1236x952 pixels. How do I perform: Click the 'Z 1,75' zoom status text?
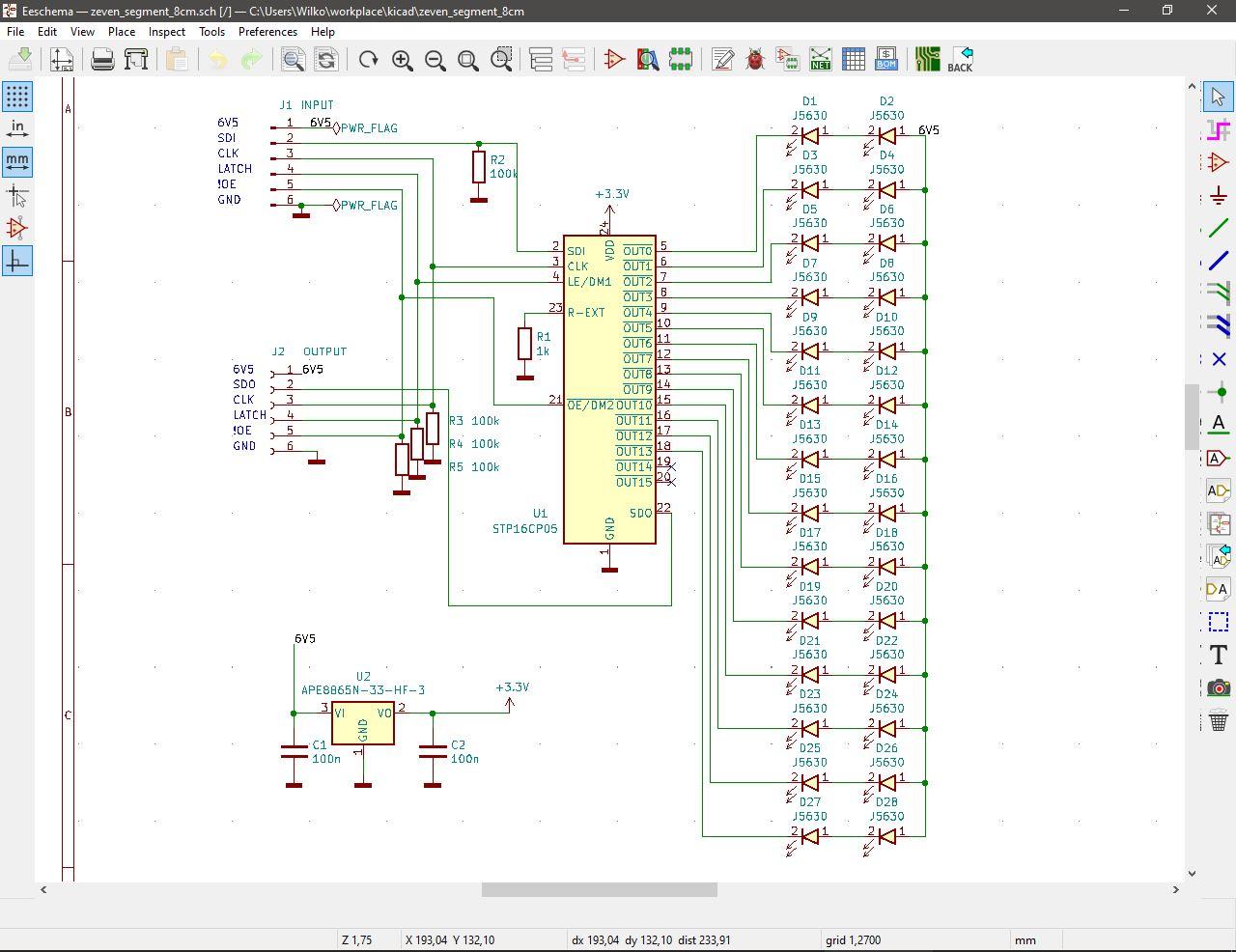(x=356, y=939)
